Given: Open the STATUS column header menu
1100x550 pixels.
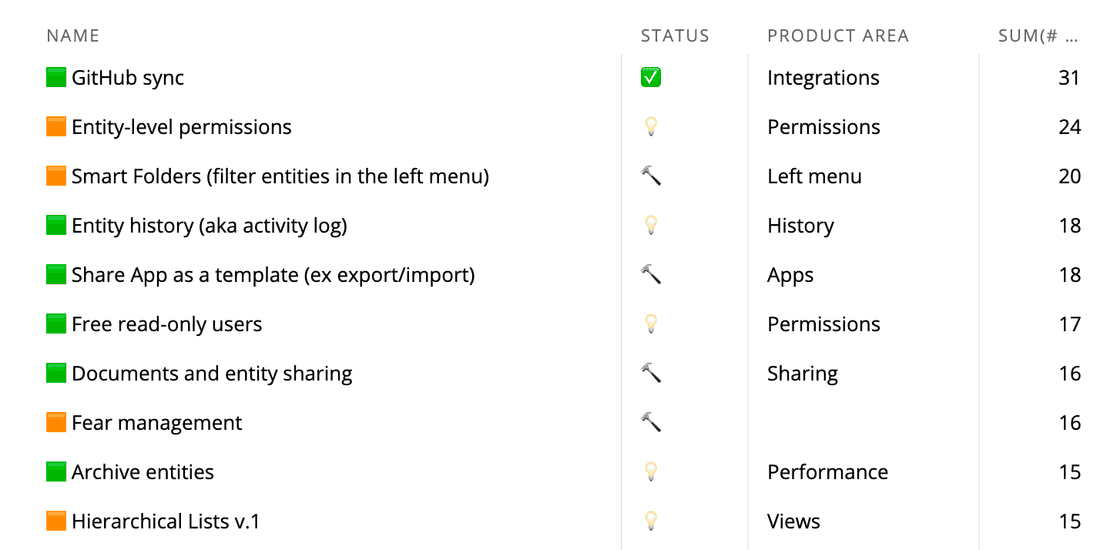Looking at the screenshot, I should pyautogui.click(x=675, y=36).
